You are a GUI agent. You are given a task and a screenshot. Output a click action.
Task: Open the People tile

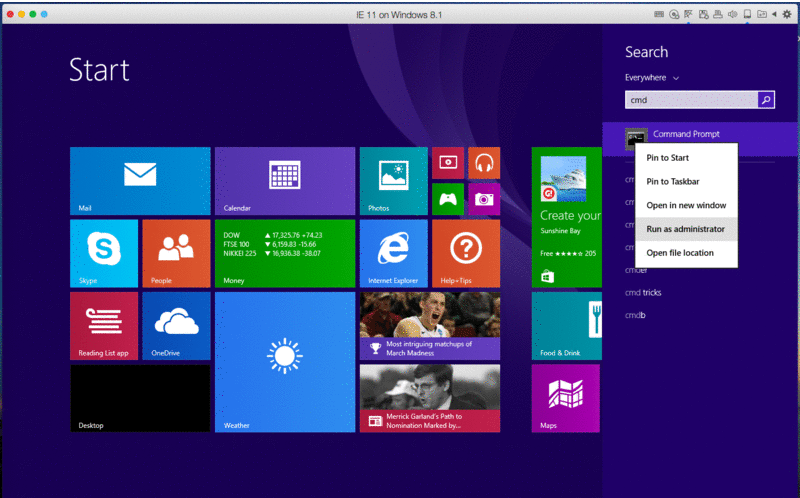(177, 254)
